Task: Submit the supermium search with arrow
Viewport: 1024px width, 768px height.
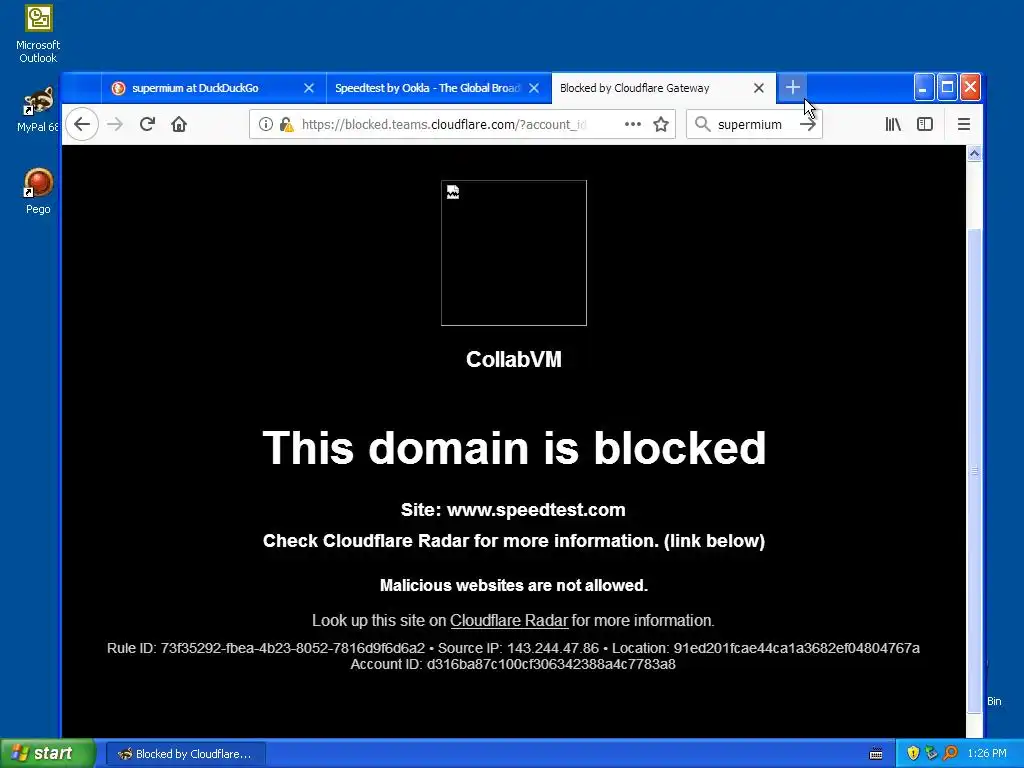Action: [808, 124]
